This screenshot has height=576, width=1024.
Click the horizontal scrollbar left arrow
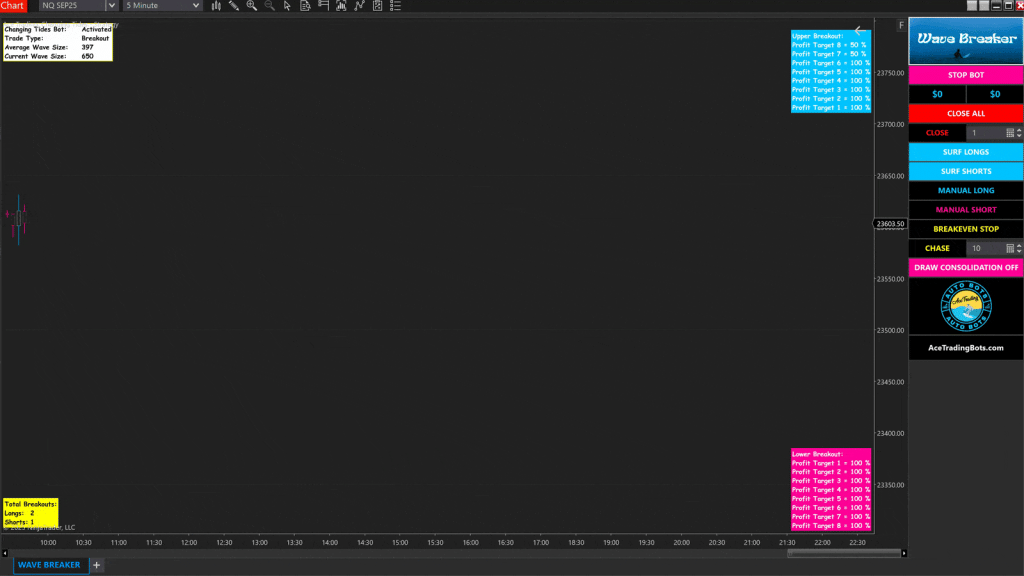click(5, 553)
